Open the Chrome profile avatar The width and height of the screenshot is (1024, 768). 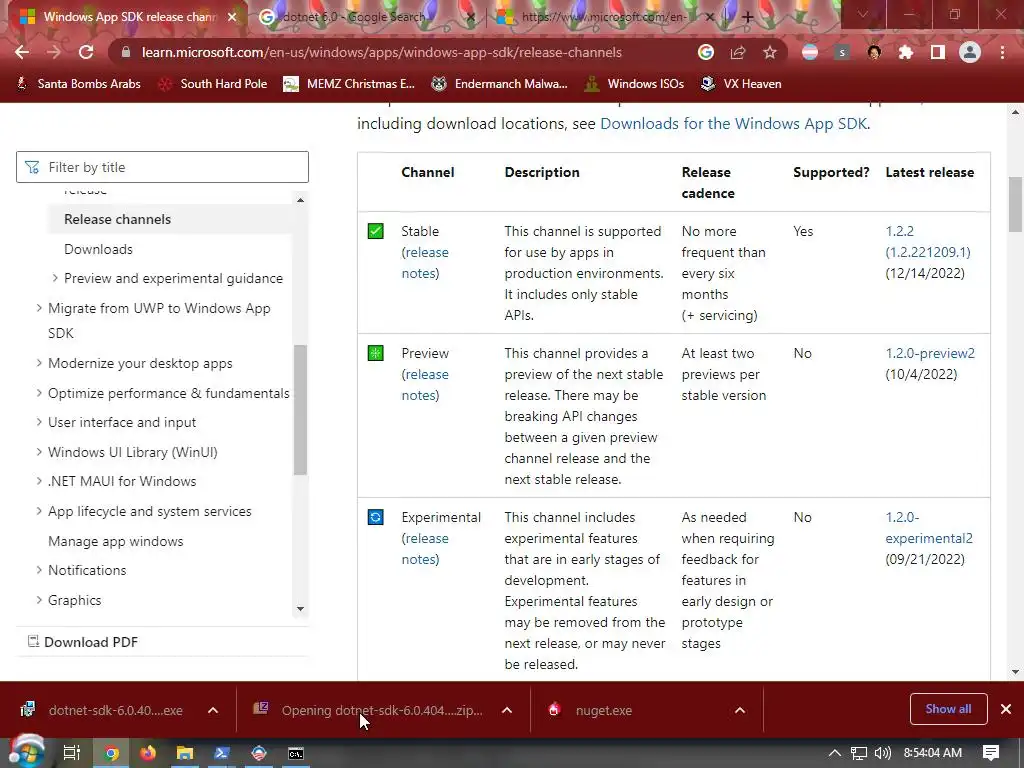point(970,52)
